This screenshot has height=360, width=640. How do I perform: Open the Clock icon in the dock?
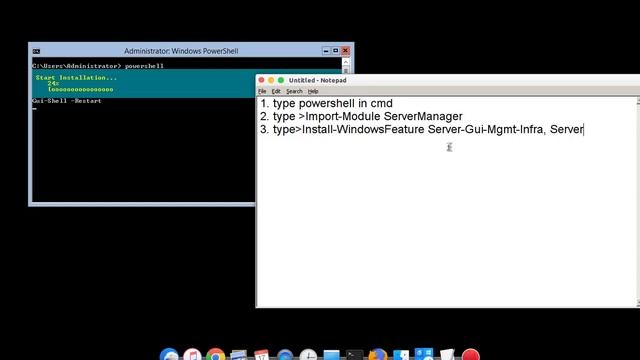tap(308, 355)
